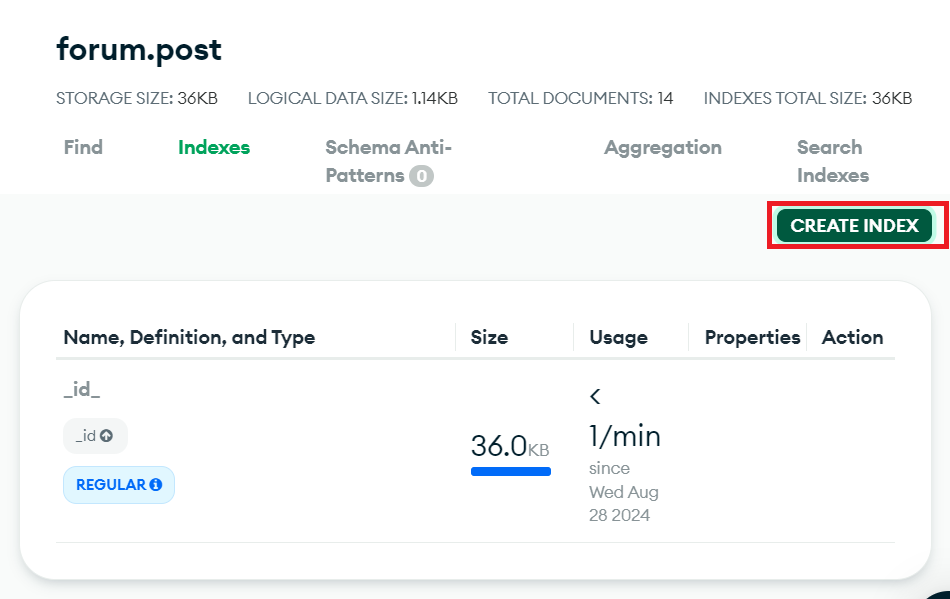Image resolution: width=950 pixels, height=599 pixels.
Task: Go to the Aggregation tab
Action: 663,147
